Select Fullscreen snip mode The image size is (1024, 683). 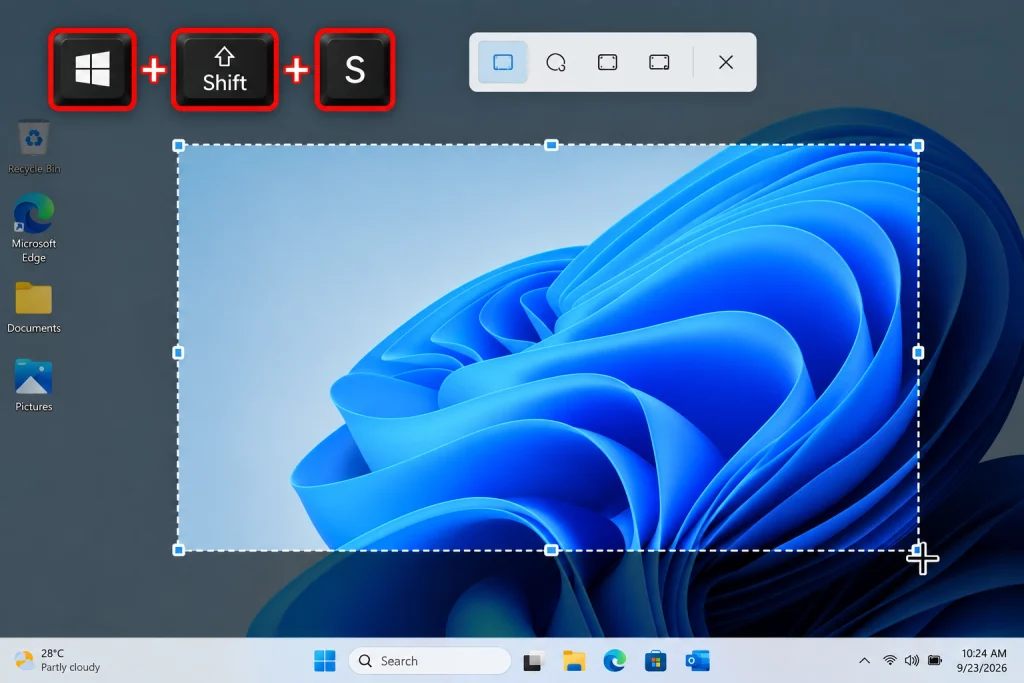(659, 62)
